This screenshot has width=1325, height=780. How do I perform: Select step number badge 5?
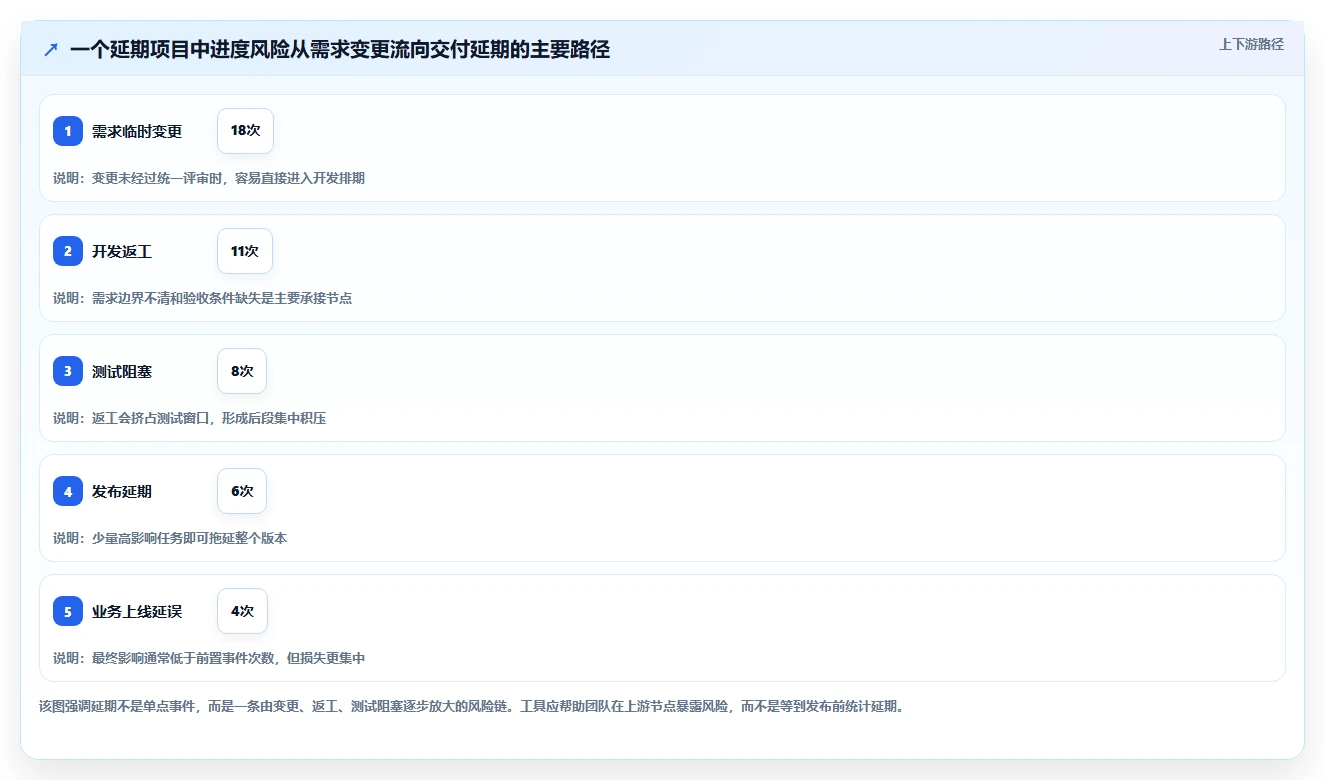click(68, 611)
